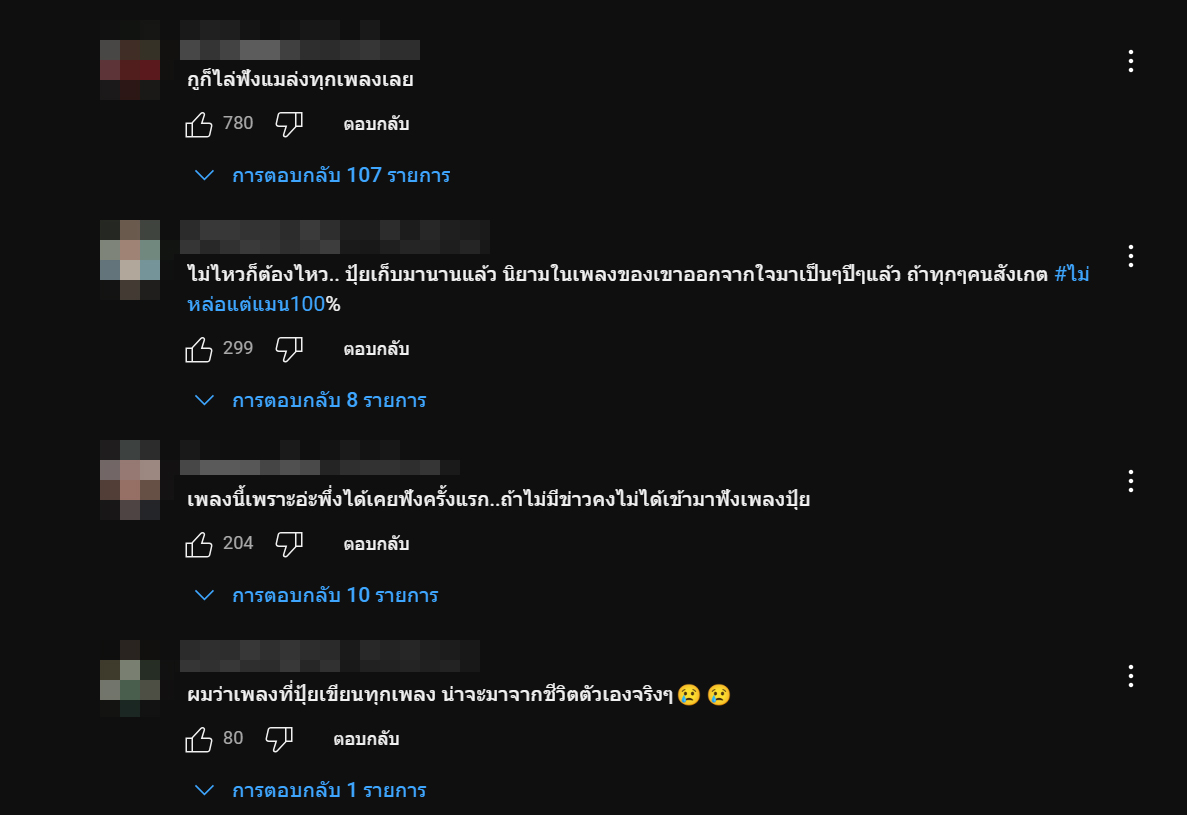Open options menu for the 299-likes comment
Viewport: 1187px width, 815px height.
coord(1130,256)
